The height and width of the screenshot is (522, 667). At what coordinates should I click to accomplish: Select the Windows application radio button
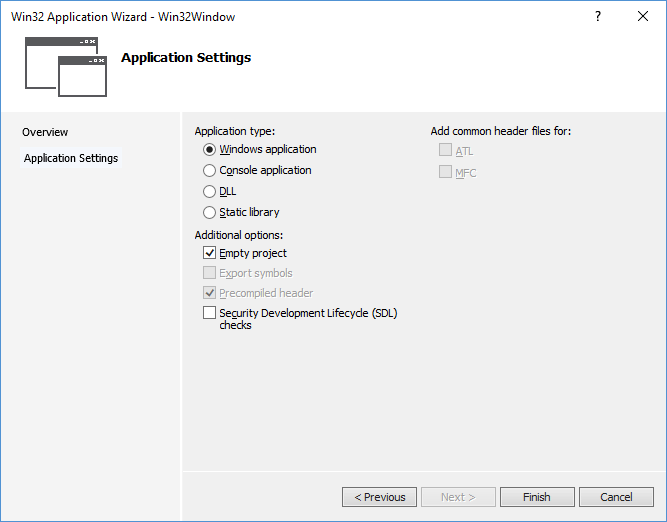coord(209,150)
